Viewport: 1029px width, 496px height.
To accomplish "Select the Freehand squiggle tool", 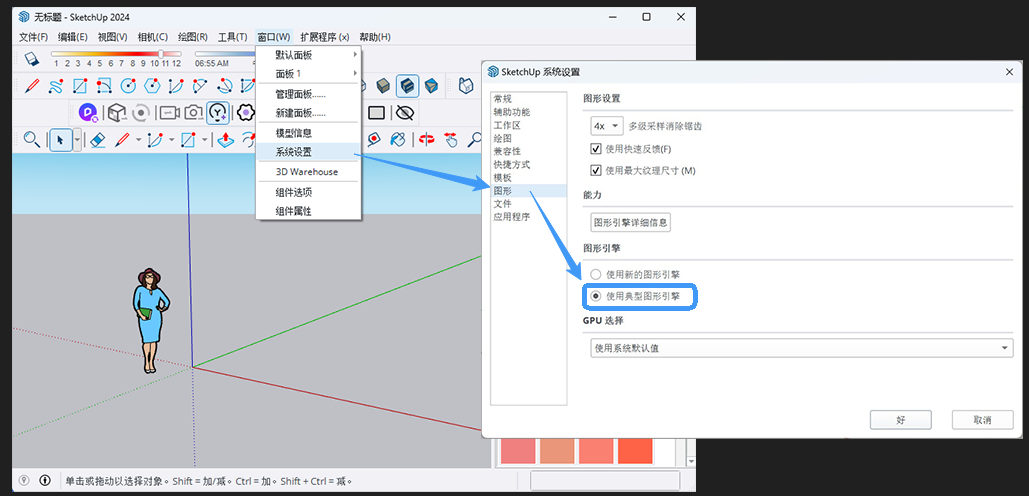I will point(56,86).
